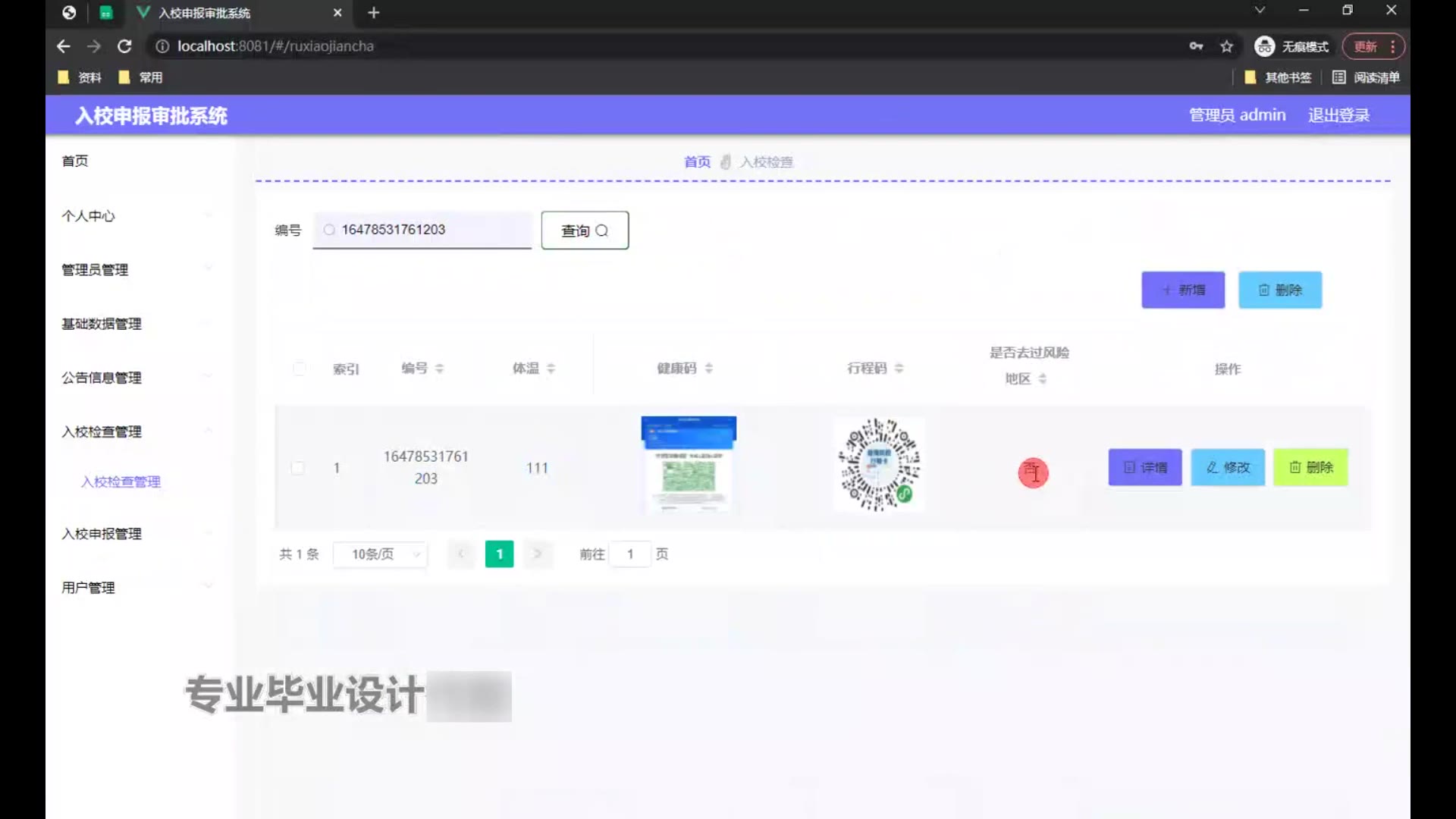The image size is (1456, 819).
Task: Click the browser back arrow
Action: coord(64,46)
